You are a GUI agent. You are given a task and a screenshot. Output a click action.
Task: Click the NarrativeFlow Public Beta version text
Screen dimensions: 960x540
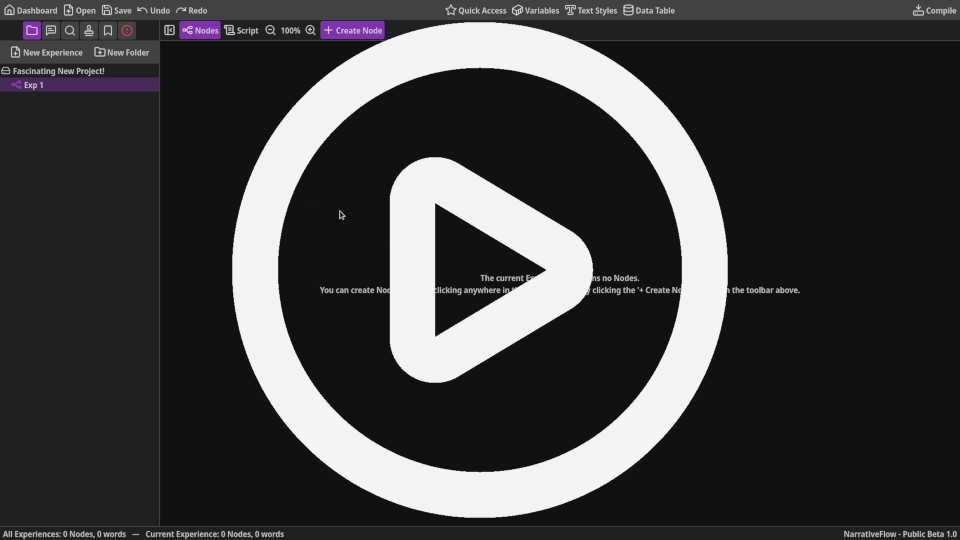[x=899, y=534]
